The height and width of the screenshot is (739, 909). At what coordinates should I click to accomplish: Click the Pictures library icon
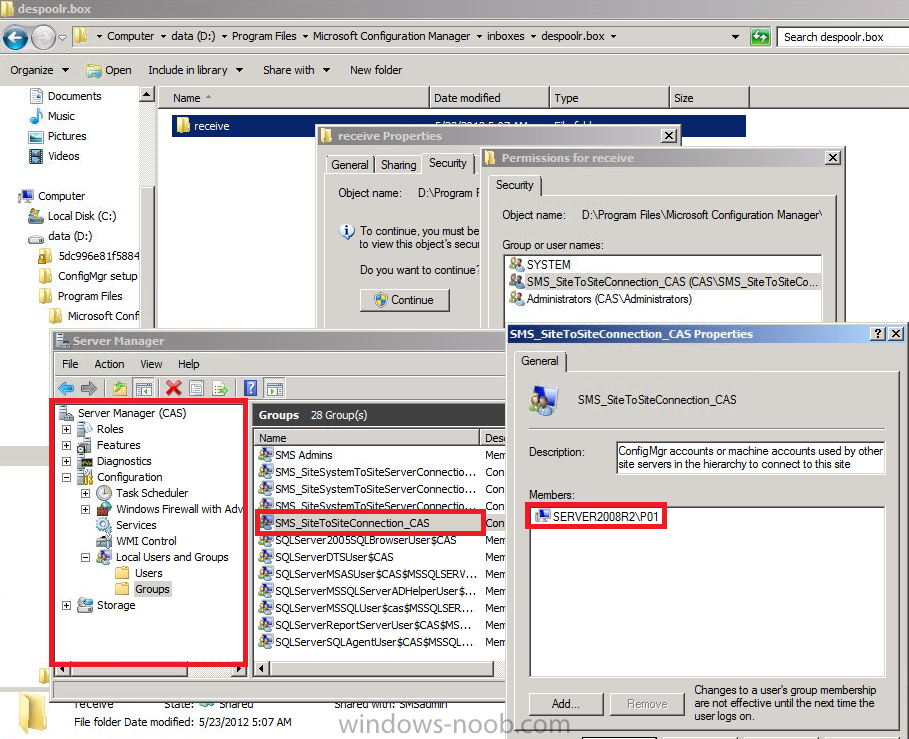(x=36, y=137)
